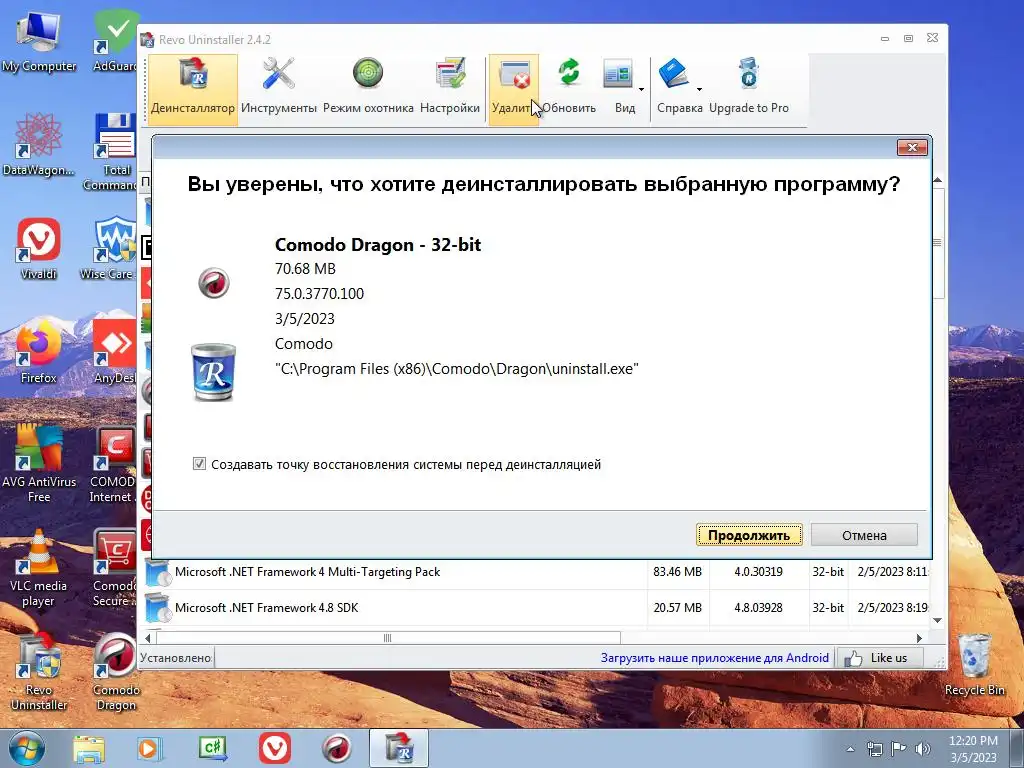Click the Revo recycle bin icon in dialog

pyautogui.click(x=213, y=372)
